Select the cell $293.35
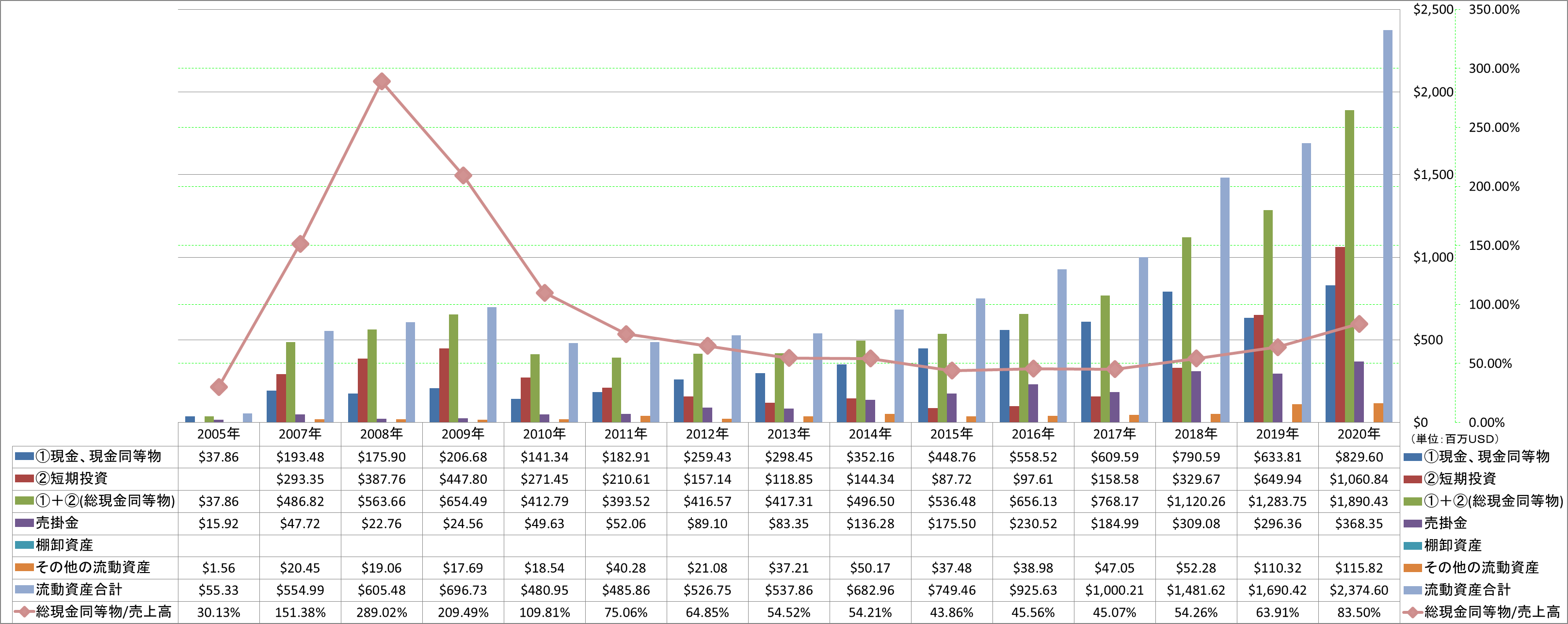This screenshot has width=1568, height=624. tap(300, 479)
